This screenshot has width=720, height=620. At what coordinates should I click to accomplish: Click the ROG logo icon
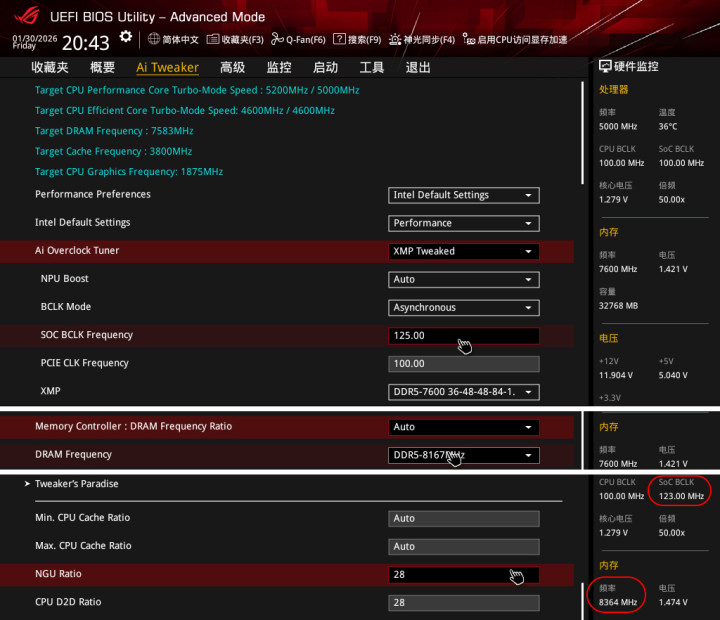(26, 16)
